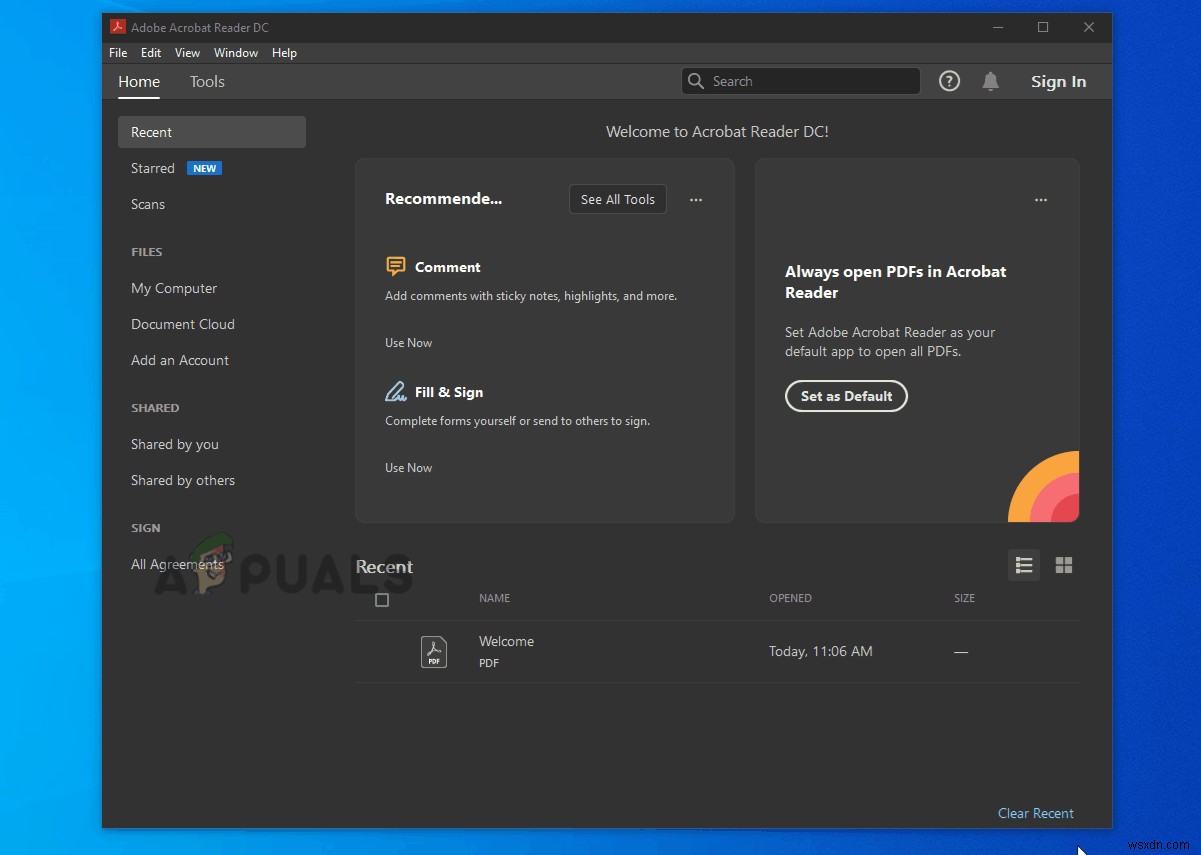Switch to the Tools tab
Screen dimensions: 1201x855
click(x=206, y=82)
